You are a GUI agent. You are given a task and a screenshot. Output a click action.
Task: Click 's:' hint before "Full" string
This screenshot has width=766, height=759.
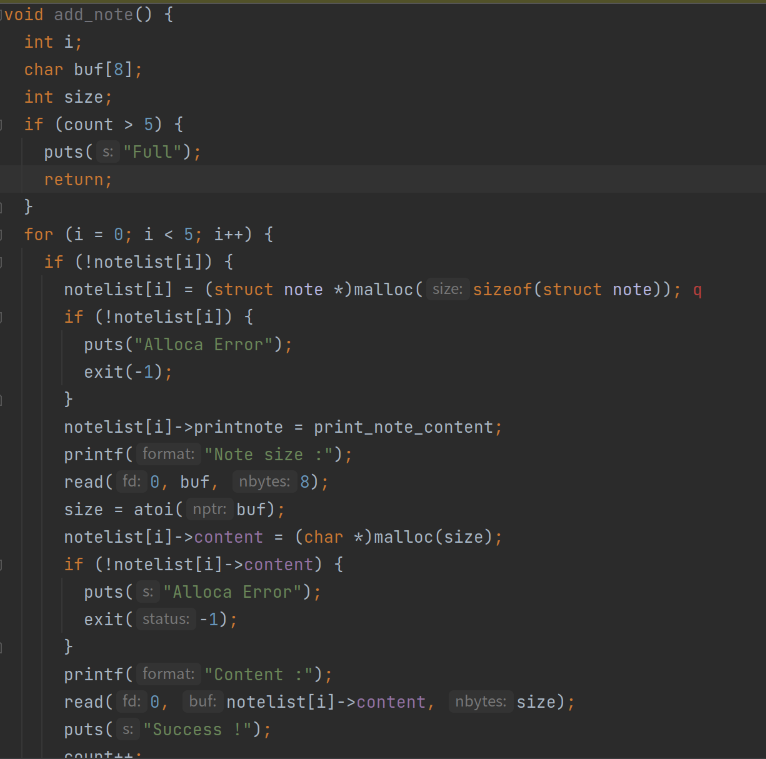pyautogui.click(x=107, y=152)
